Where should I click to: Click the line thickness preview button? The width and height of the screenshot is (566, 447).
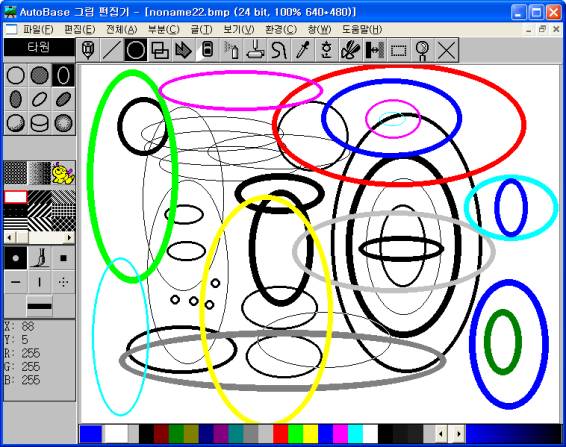(x=39, y=306)
